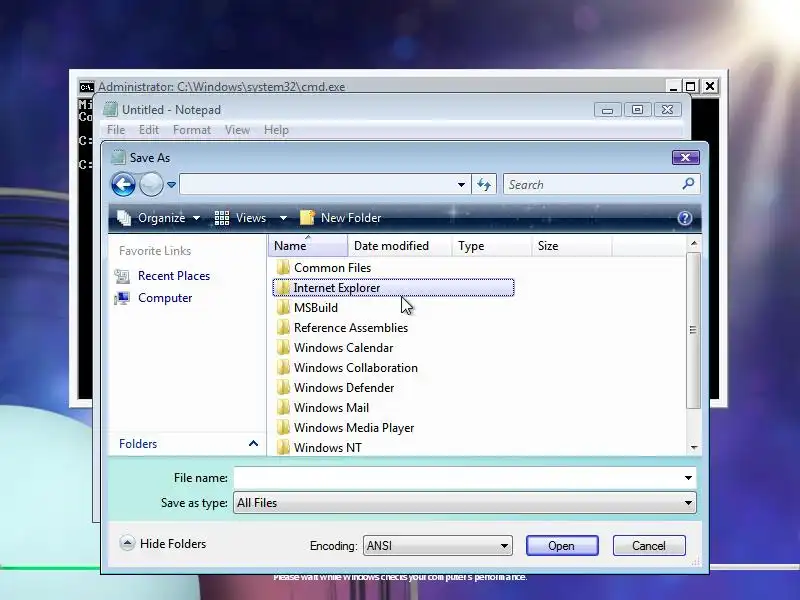Click the Refresh button beside address bar
This screenshot has height=600, width=800.
[484, 185]
